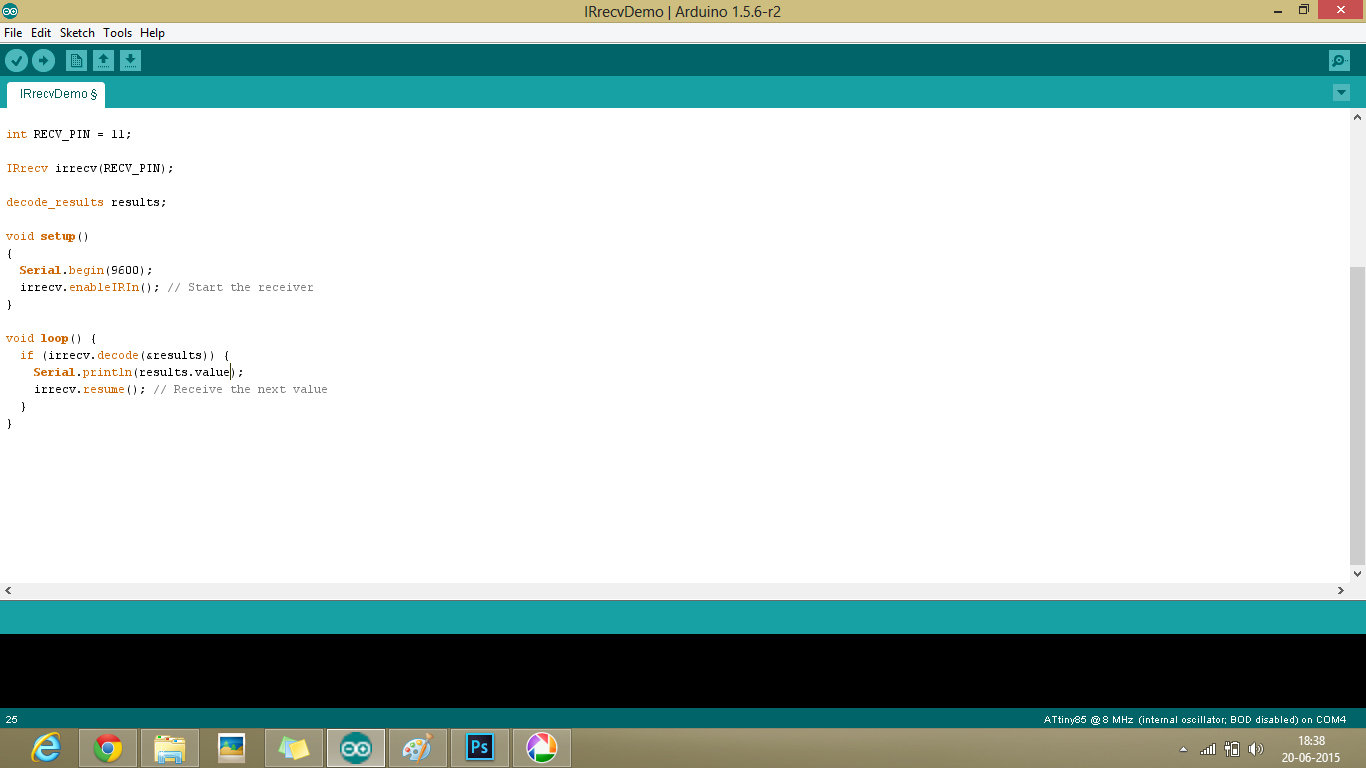Viewport: 1366px width, 768px height.
Task: Save sketch using the down-arrow icon
Action: pos(130,61)
